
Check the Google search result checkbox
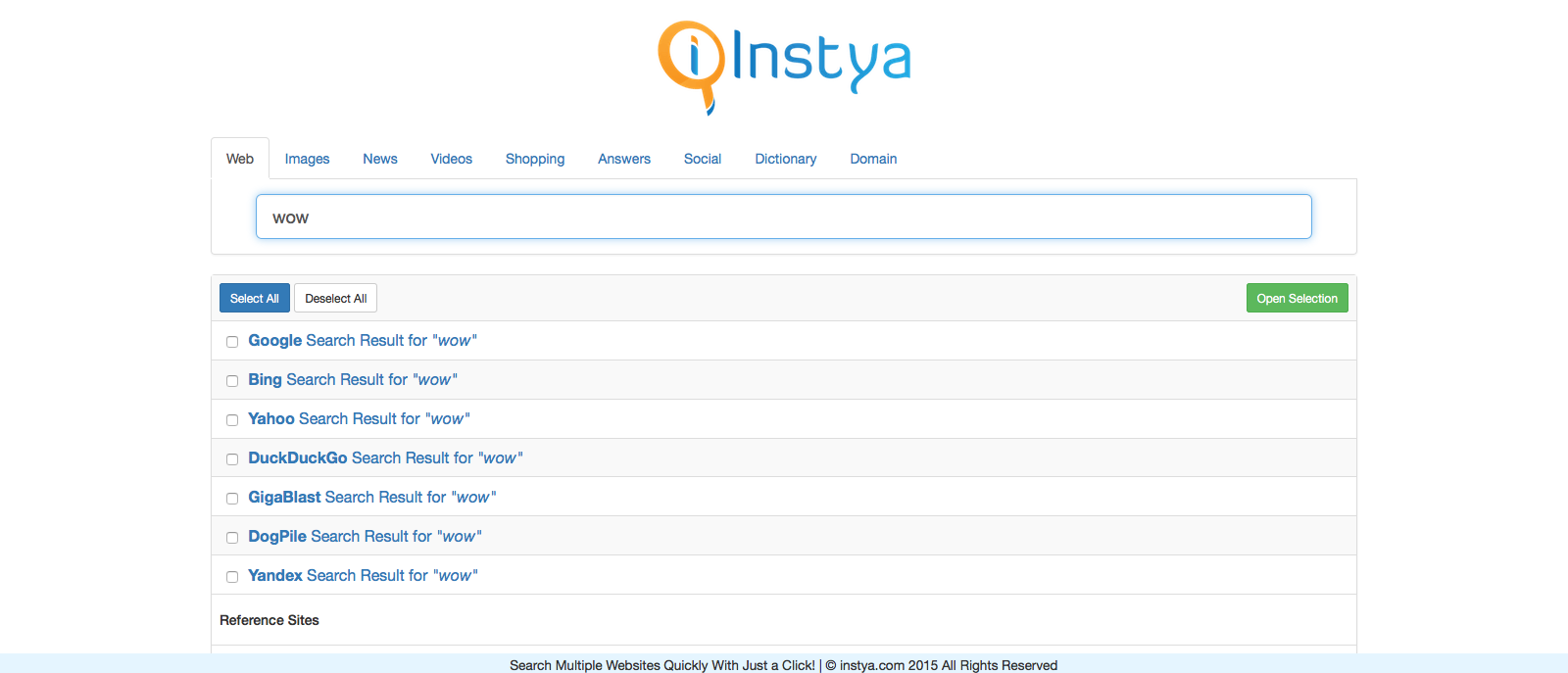(x=232, y=342)
